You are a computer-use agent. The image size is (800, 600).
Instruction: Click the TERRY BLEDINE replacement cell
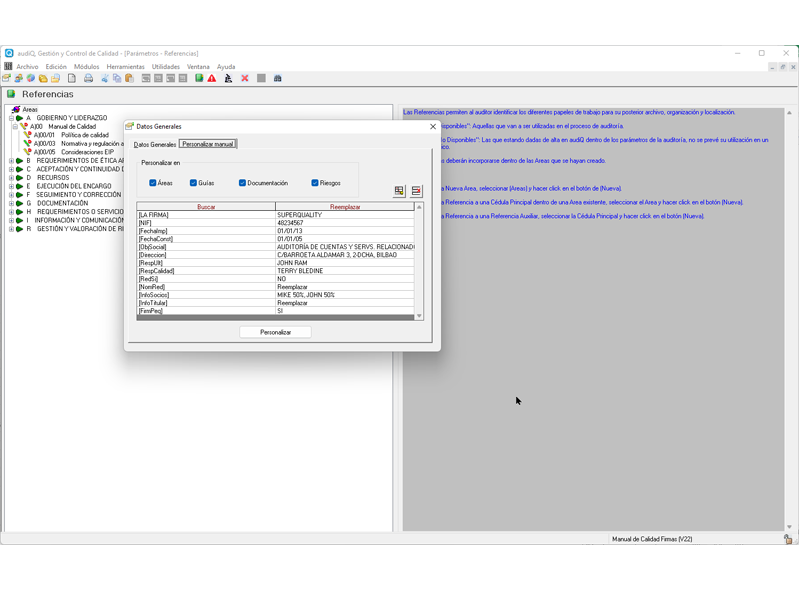click(345, 271)
